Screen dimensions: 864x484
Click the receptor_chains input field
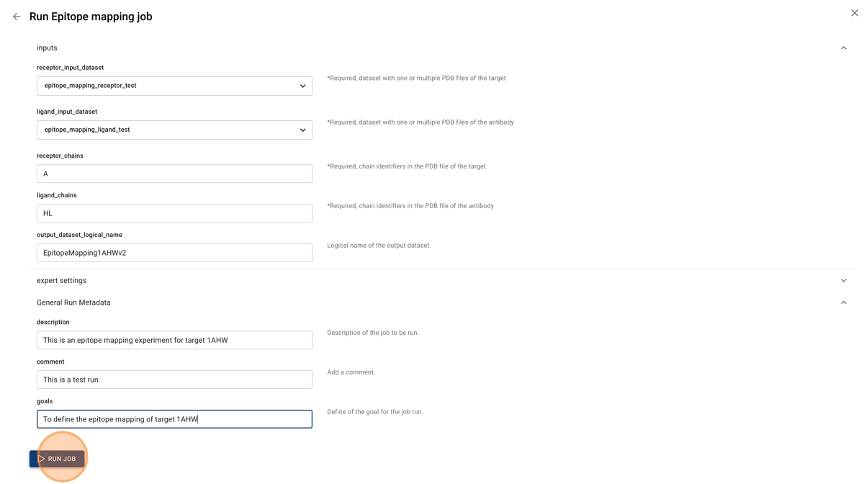pos(174,174)
